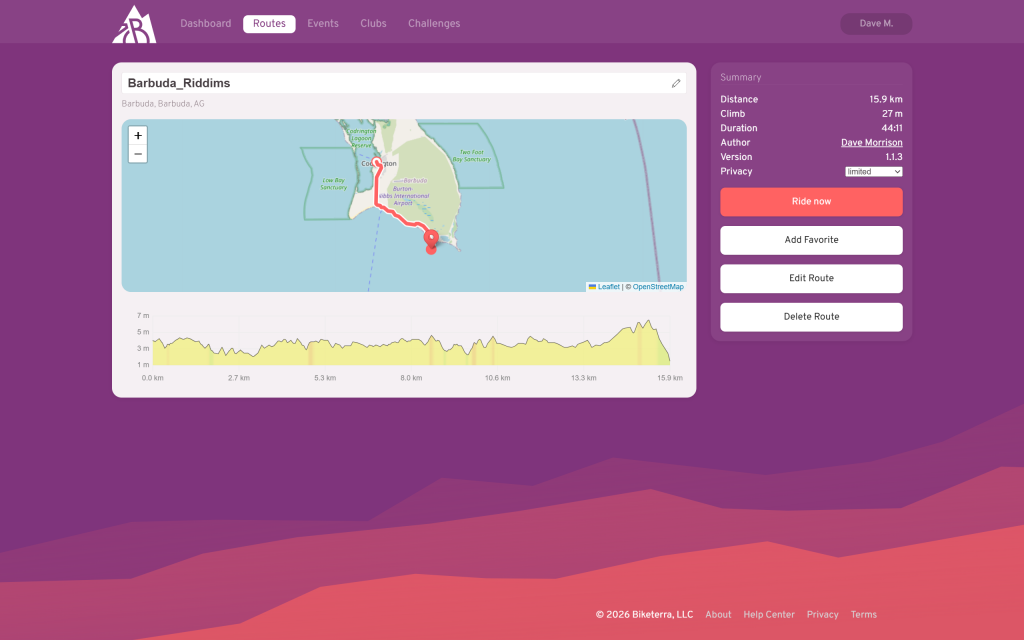
Task: Open the Dave M. user menu
Action: (875, 24)
